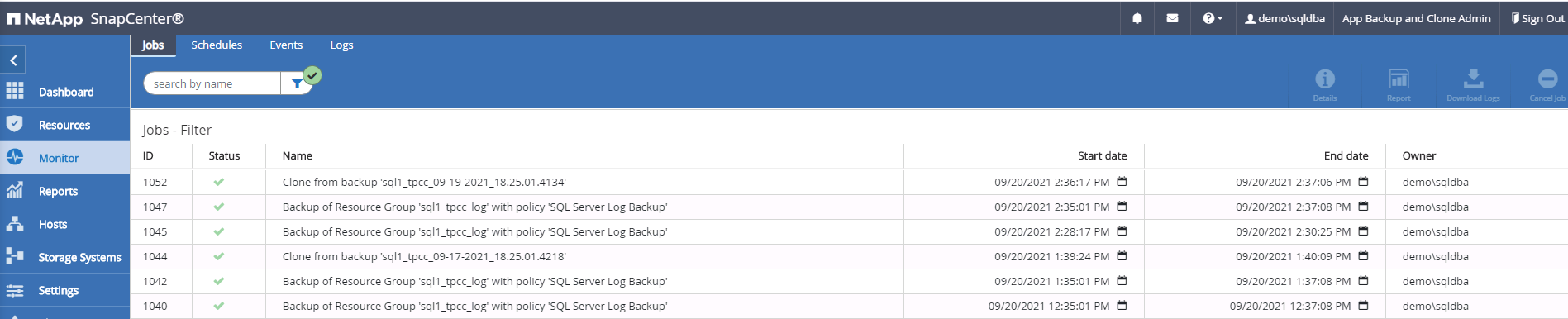Screen dimensions: 1568x319
Task: Click start date calendar icon for 1:39:24 PM
Action: [1122, 255]
